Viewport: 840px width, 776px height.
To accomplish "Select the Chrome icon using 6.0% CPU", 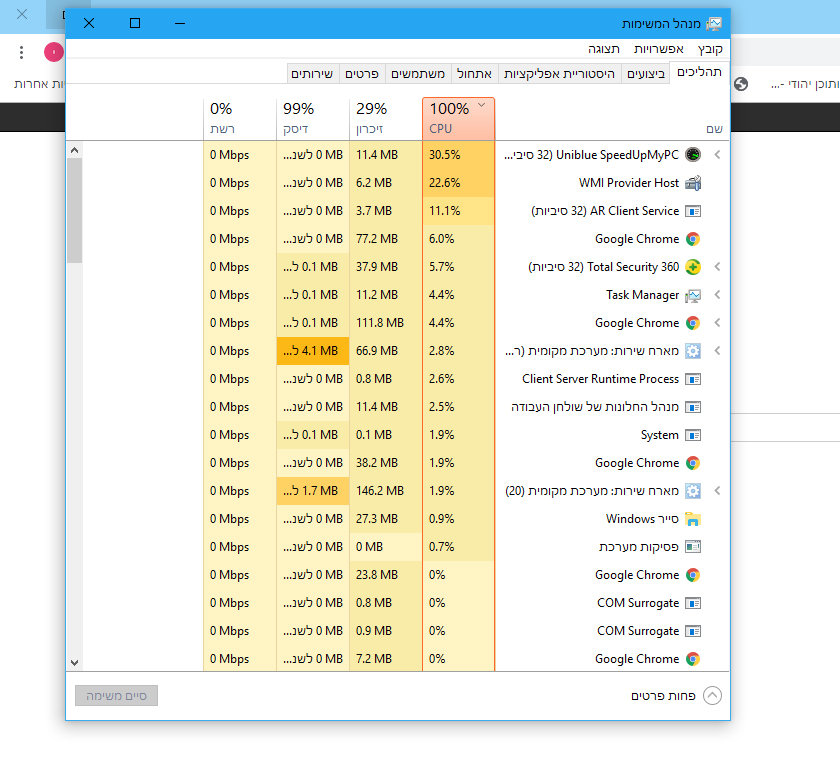I will click(693, 239).
